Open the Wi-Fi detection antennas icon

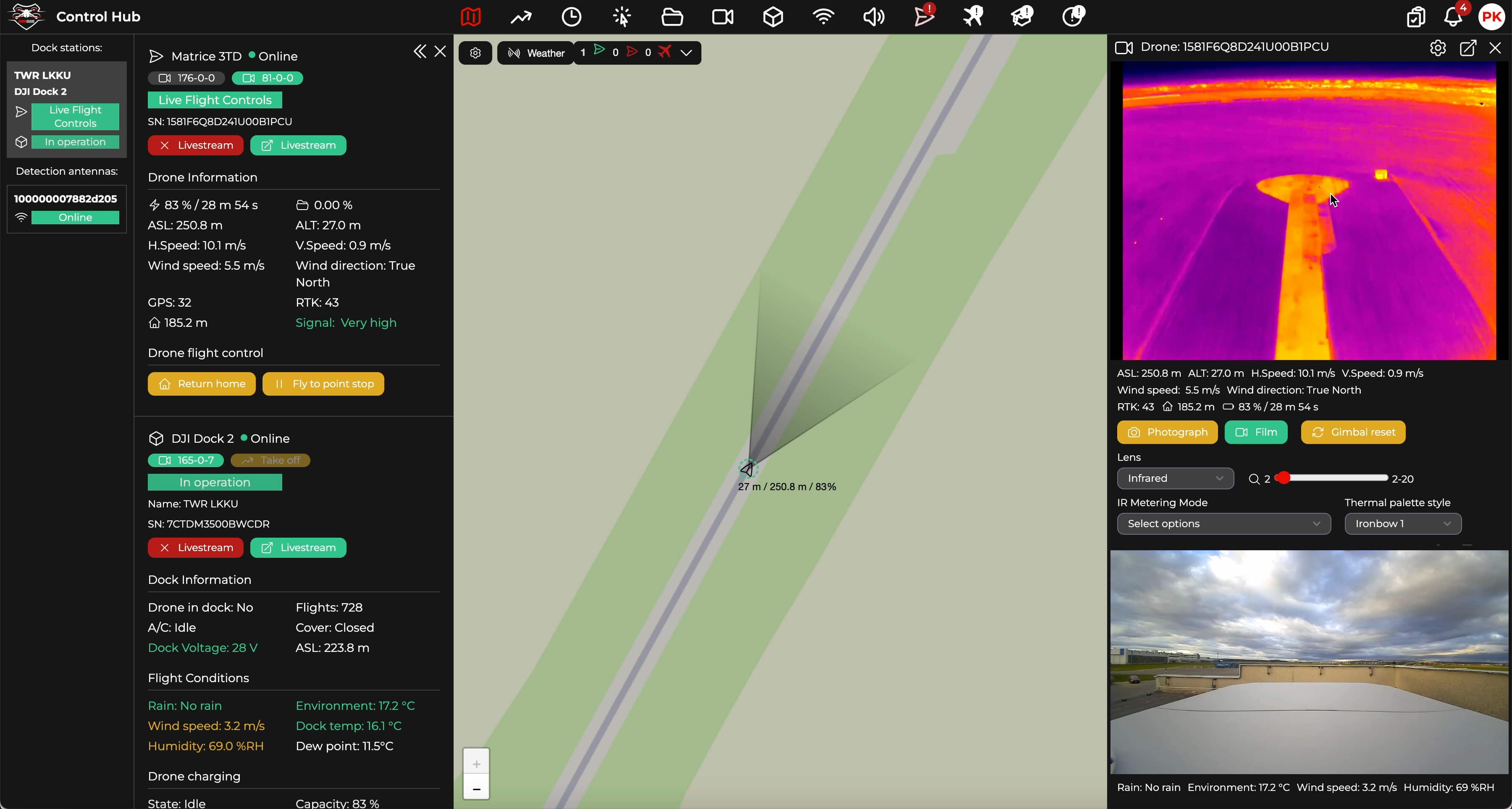[824, 16]
